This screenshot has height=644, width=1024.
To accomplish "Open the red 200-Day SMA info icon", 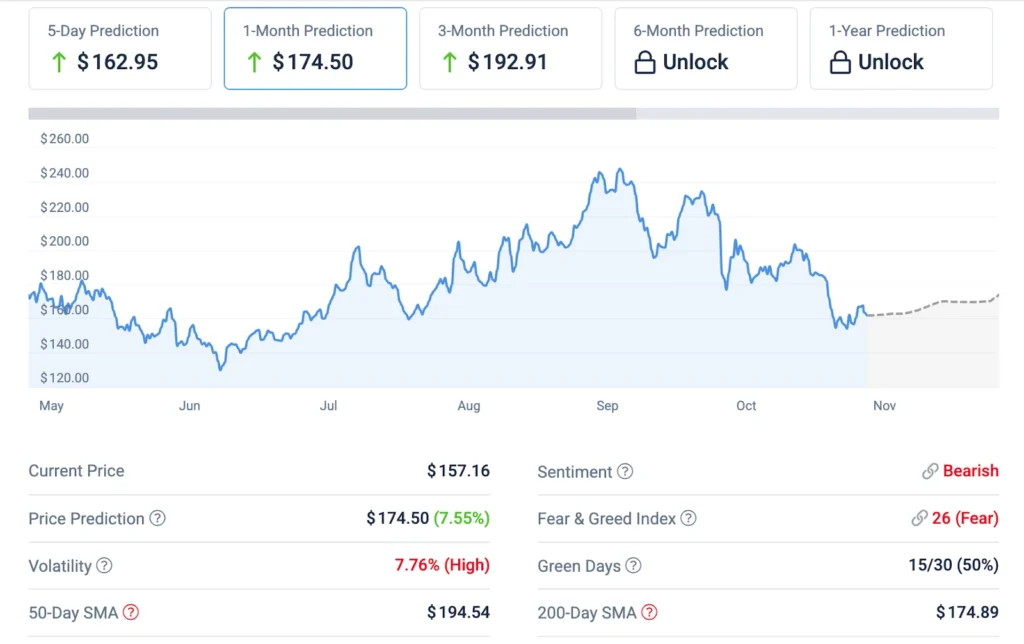I will (x=650, y=613).
